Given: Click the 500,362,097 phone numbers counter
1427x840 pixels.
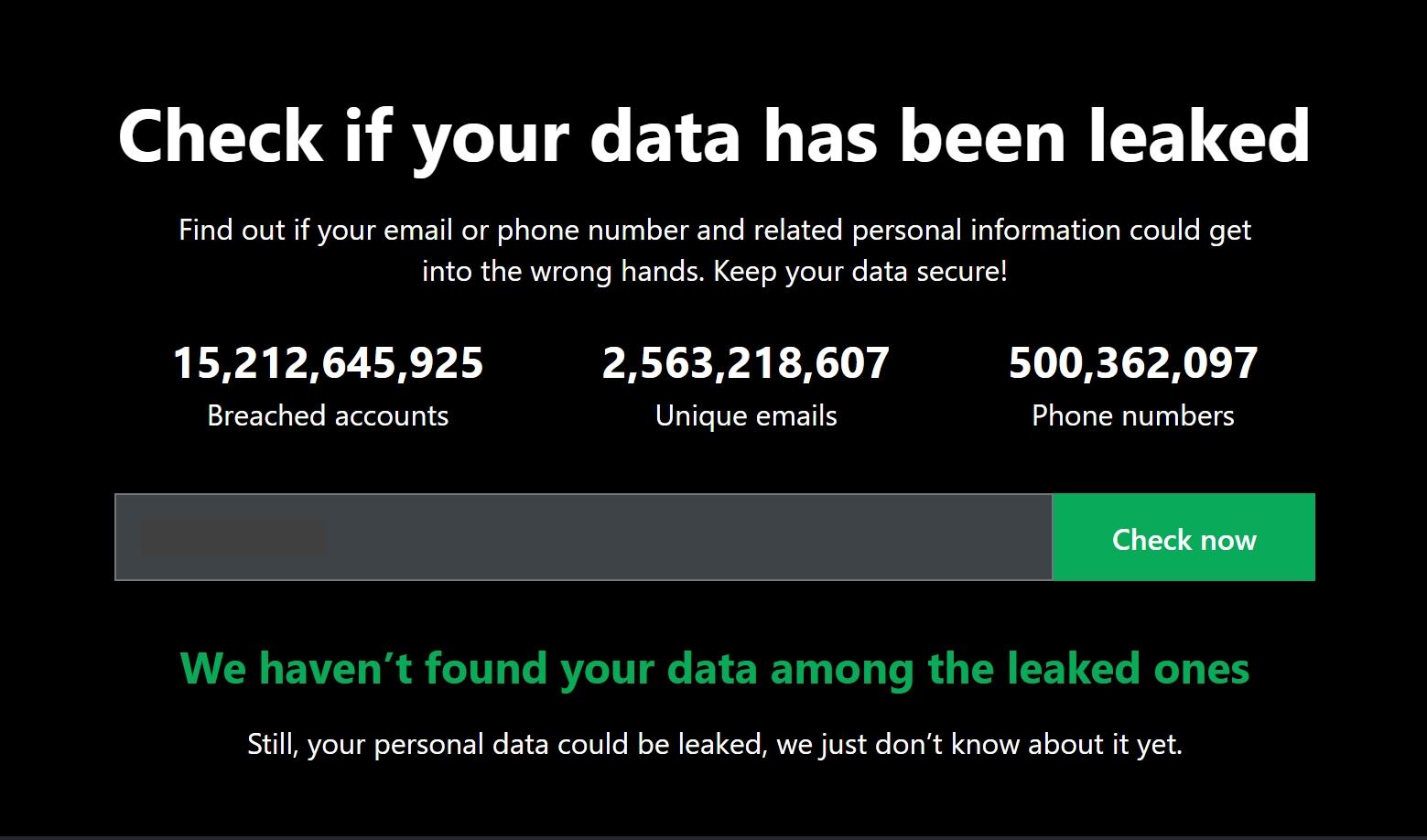Looking at the screenshot, I should click(1132, 362).
